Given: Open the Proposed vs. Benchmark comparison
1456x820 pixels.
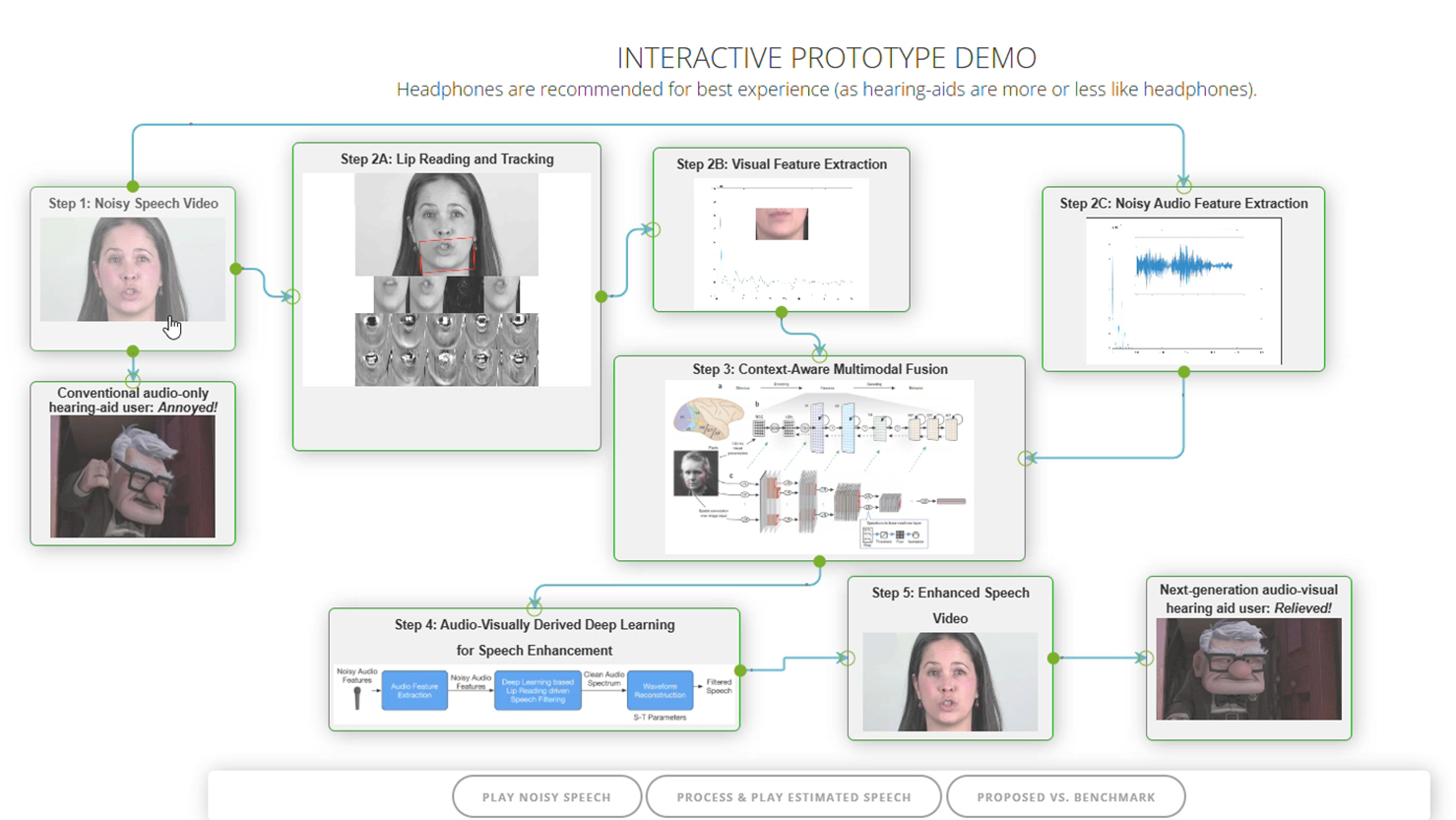Looking at the screenshot, I should 1065,796.
